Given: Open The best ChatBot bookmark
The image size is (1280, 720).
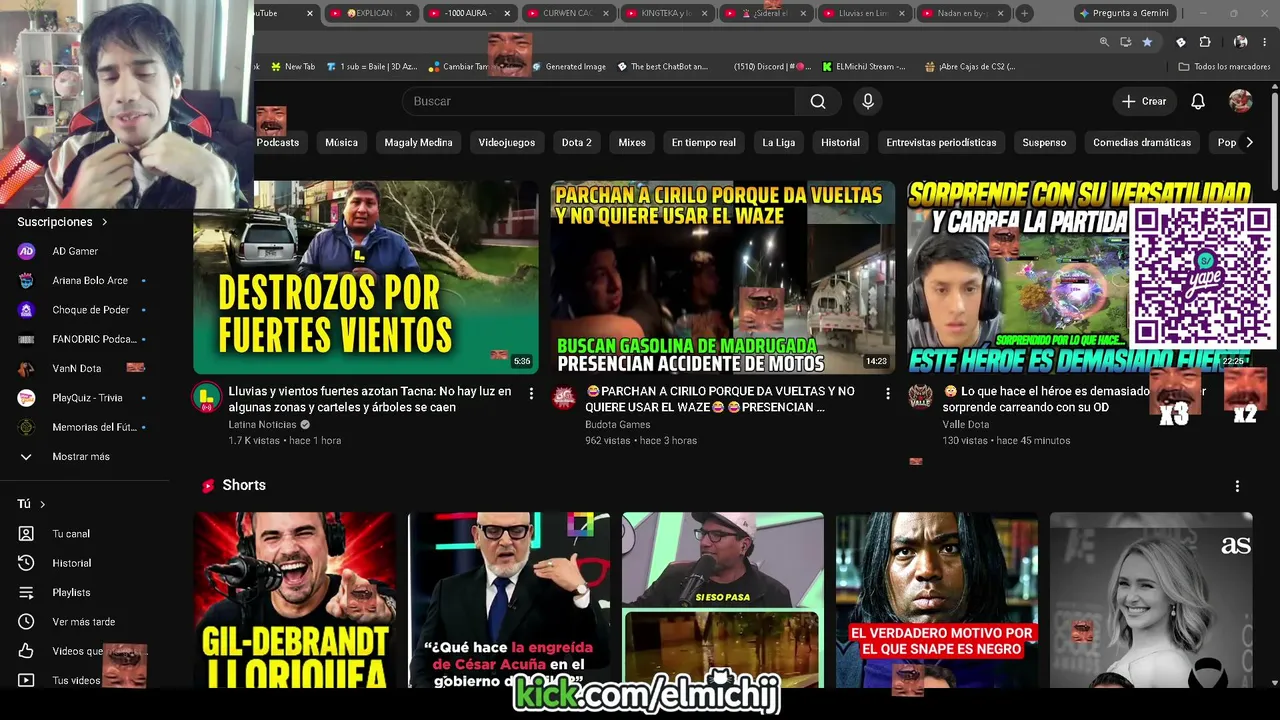Looking at the screenshot, I should [x=662, y=67].
